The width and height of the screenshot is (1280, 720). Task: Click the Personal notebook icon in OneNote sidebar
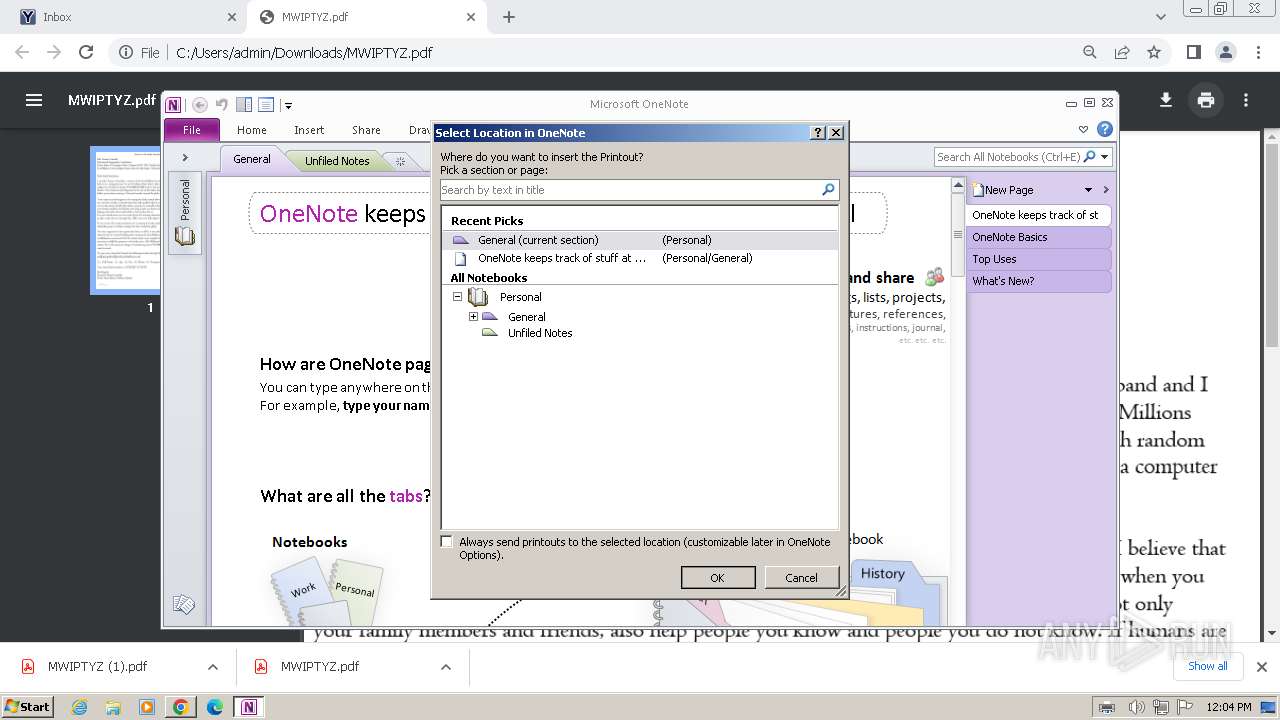185,236
